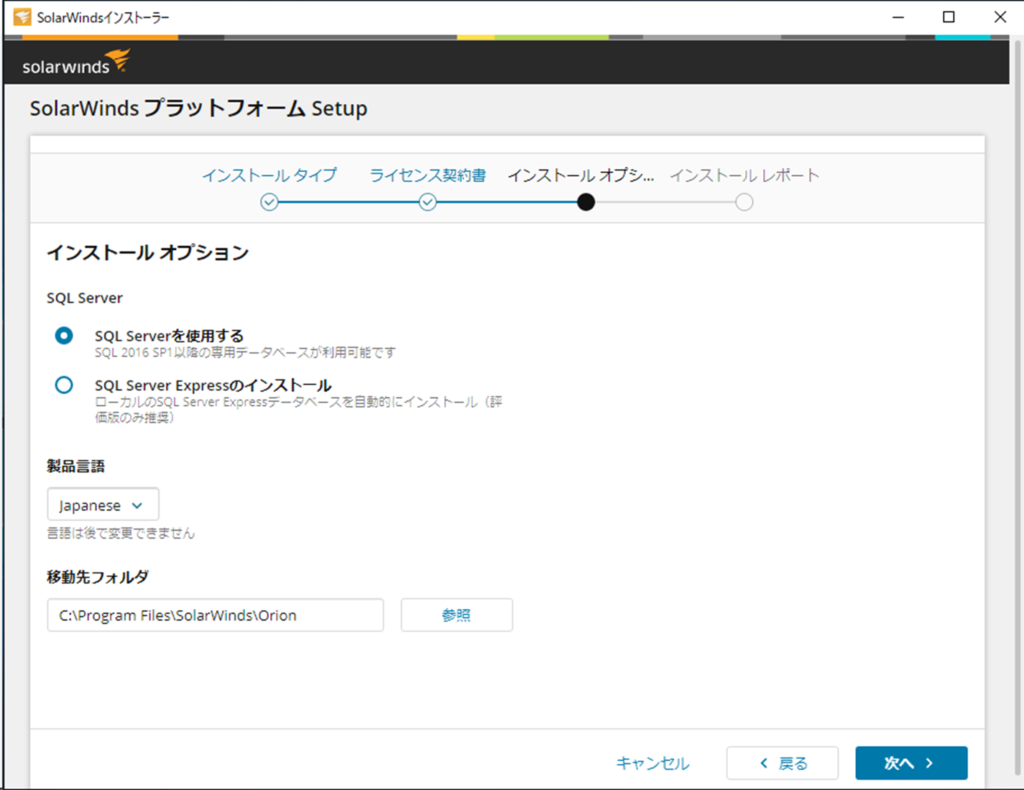
Task: Click the checkmark circle under インストール タイプ
Action: pyautogui.click(x=269, y=202)
